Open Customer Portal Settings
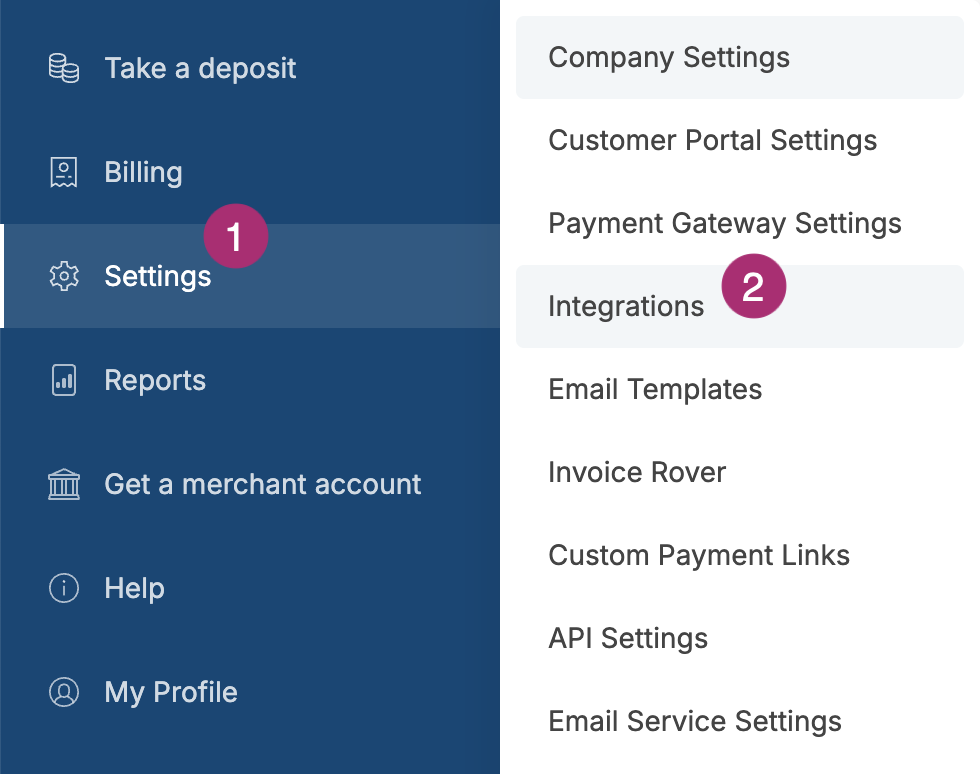This screenshot has width=980, height=774. pyautogui.click(x=712, y=140)
